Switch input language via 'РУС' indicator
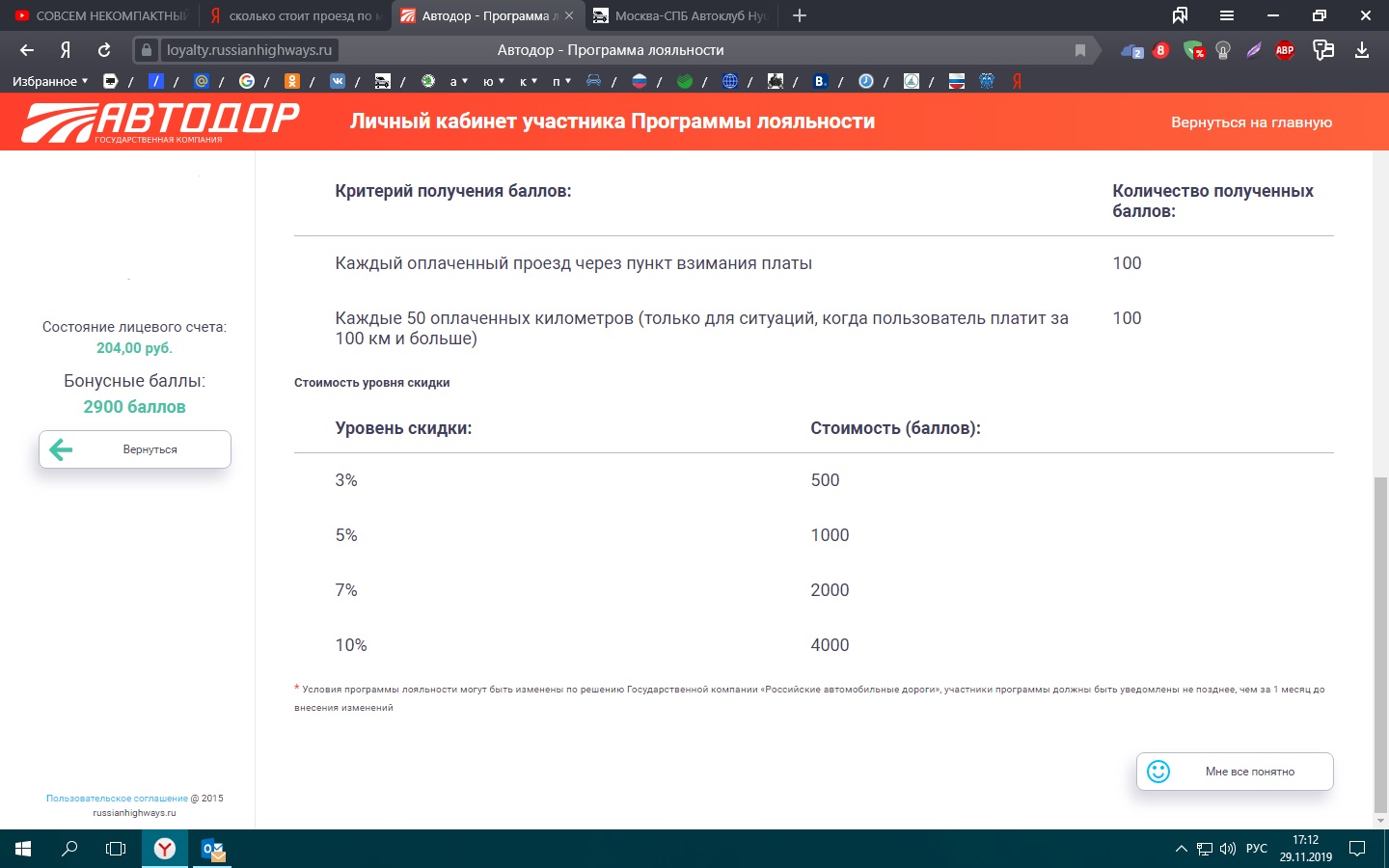Screen dimensions: 1389x868 pos(1257,849)
